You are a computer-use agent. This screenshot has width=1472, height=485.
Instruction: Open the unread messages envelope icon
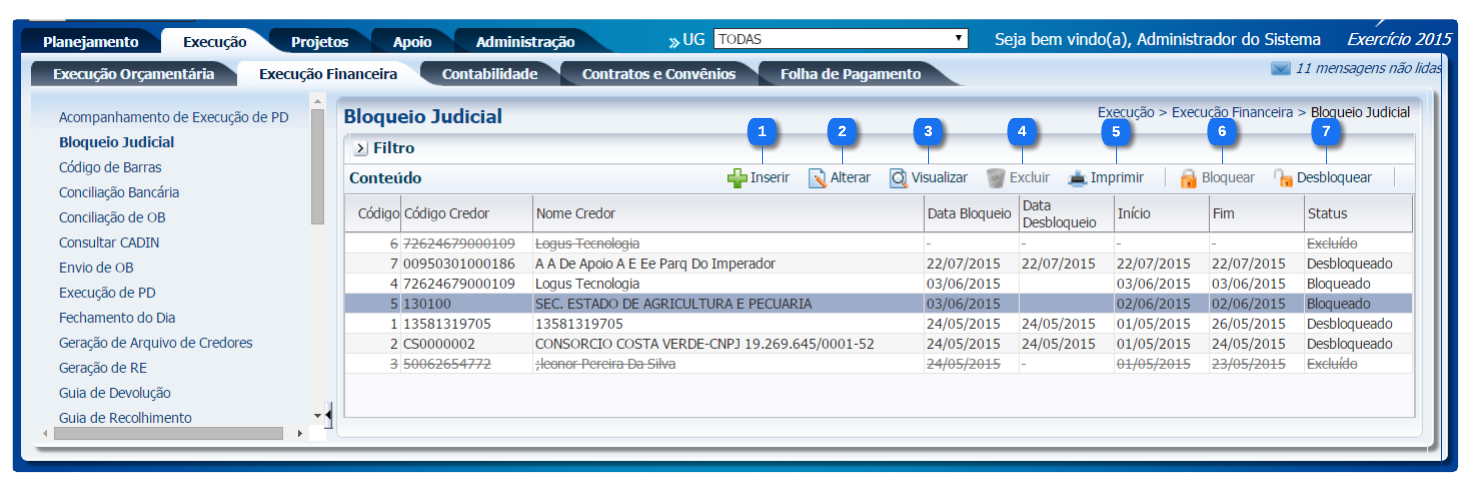pyautogui.click(x=1279, y=69)
